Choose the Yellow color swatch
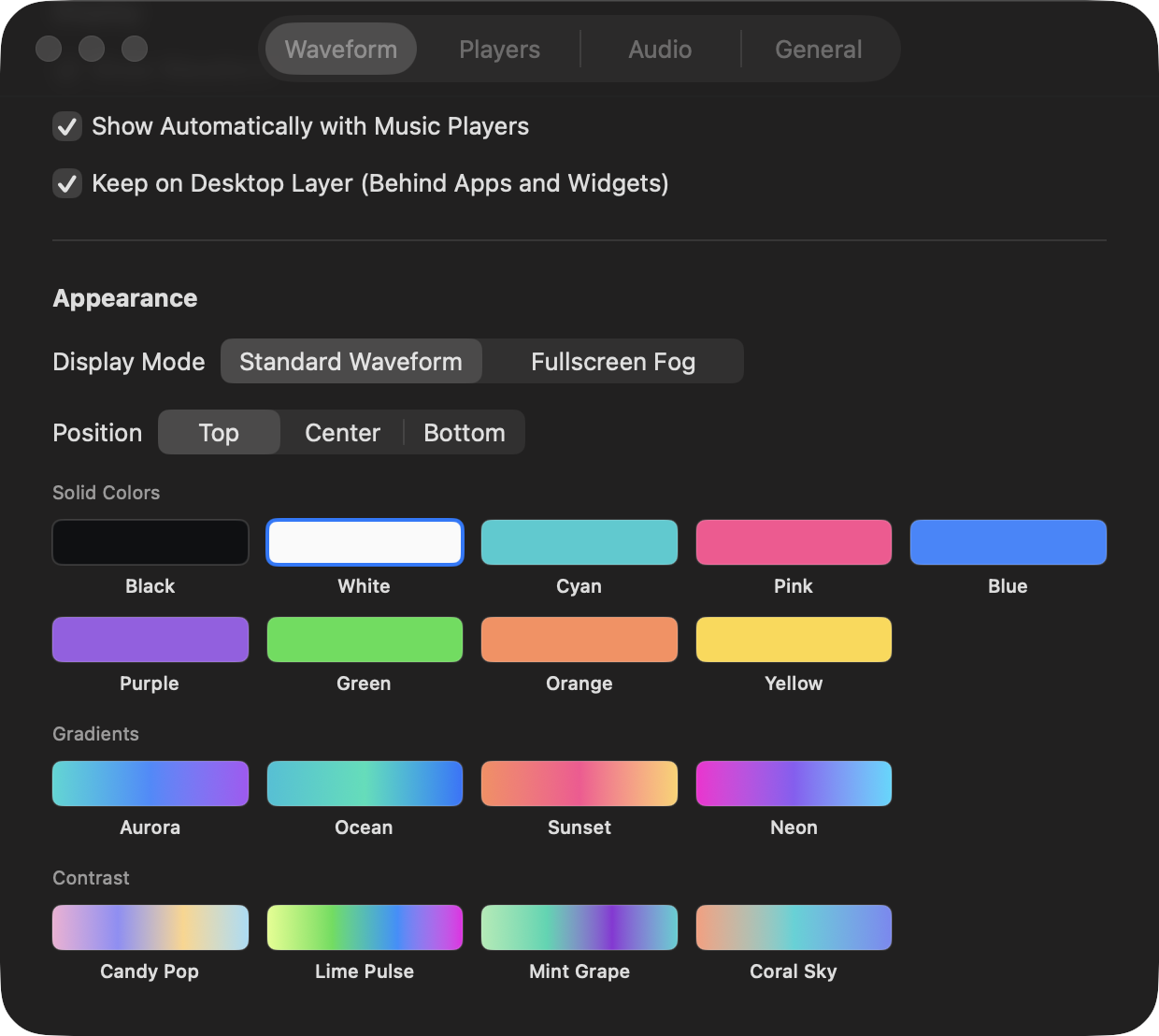 [x=794, y=640]
